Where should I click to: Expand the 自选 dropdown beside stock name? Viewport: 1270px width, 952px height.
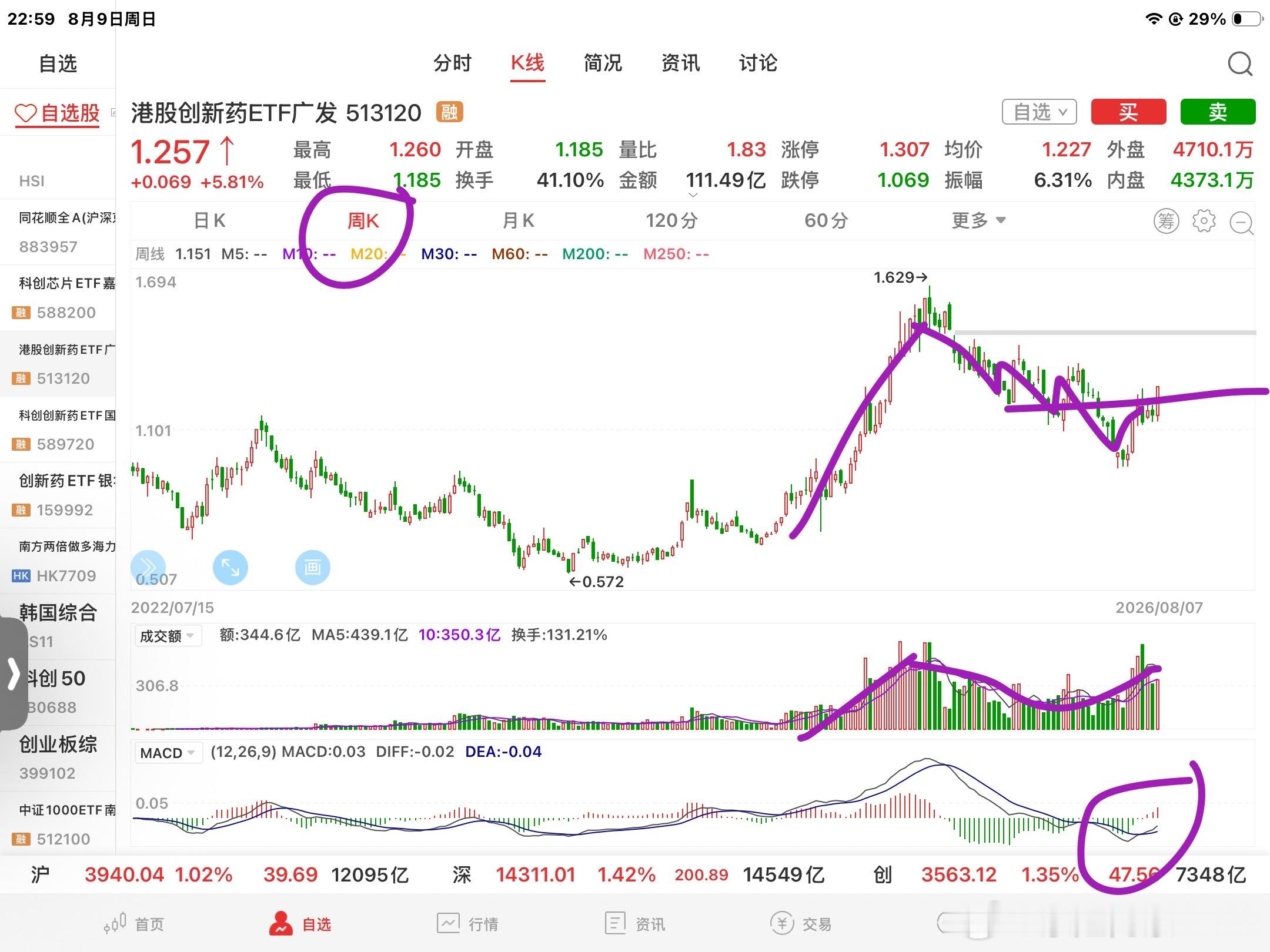tap(1039, 112)
